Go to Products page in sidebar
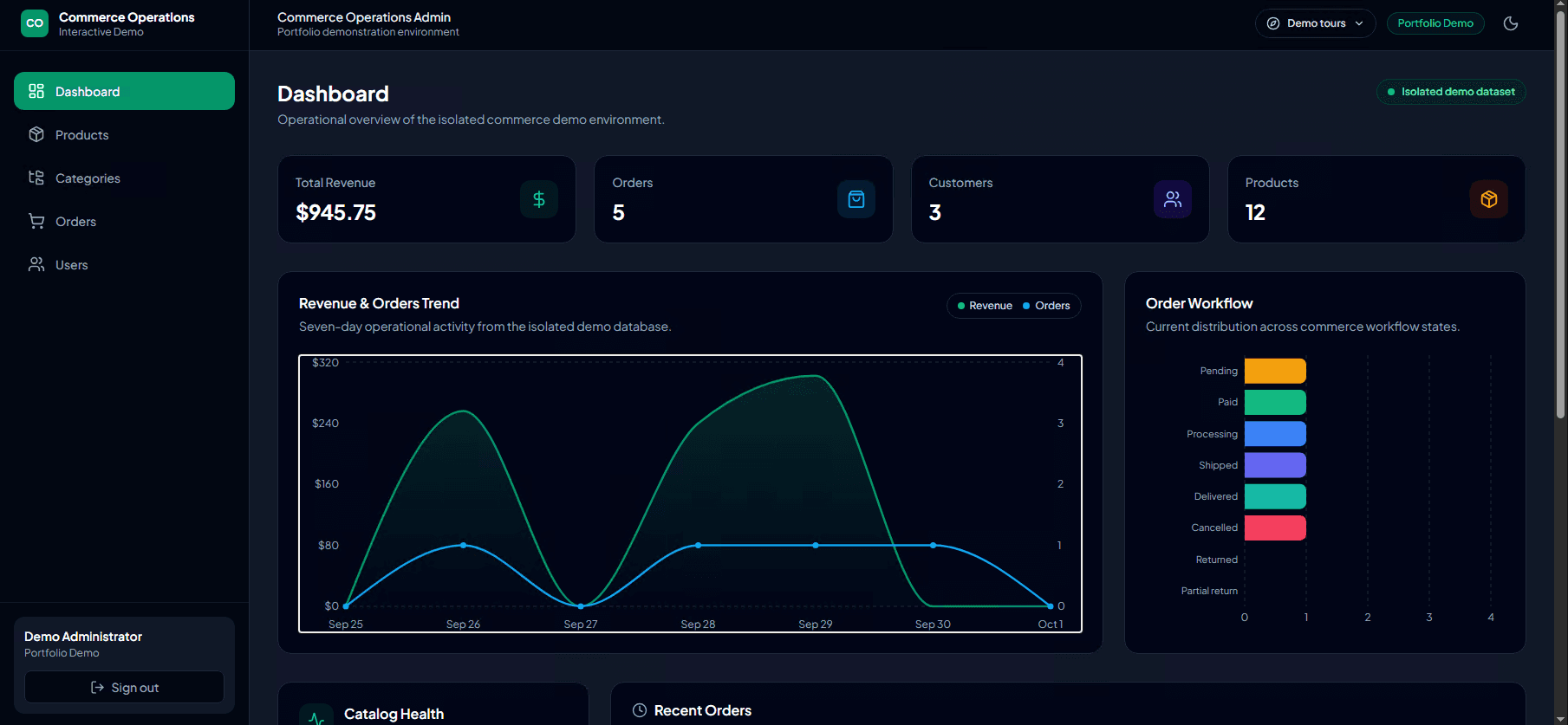Image resolution: width=1568 pixels, height=725 pixels. tap(124, 134)
